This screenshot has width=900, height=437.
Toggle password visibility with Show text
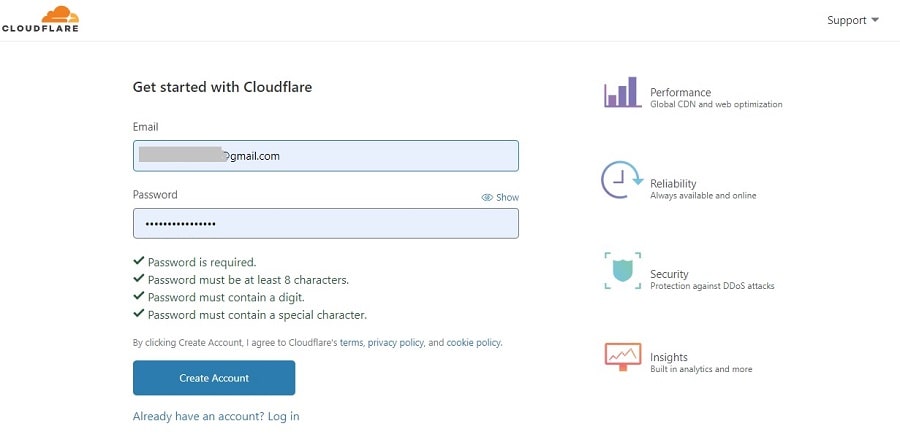(507, 198)
